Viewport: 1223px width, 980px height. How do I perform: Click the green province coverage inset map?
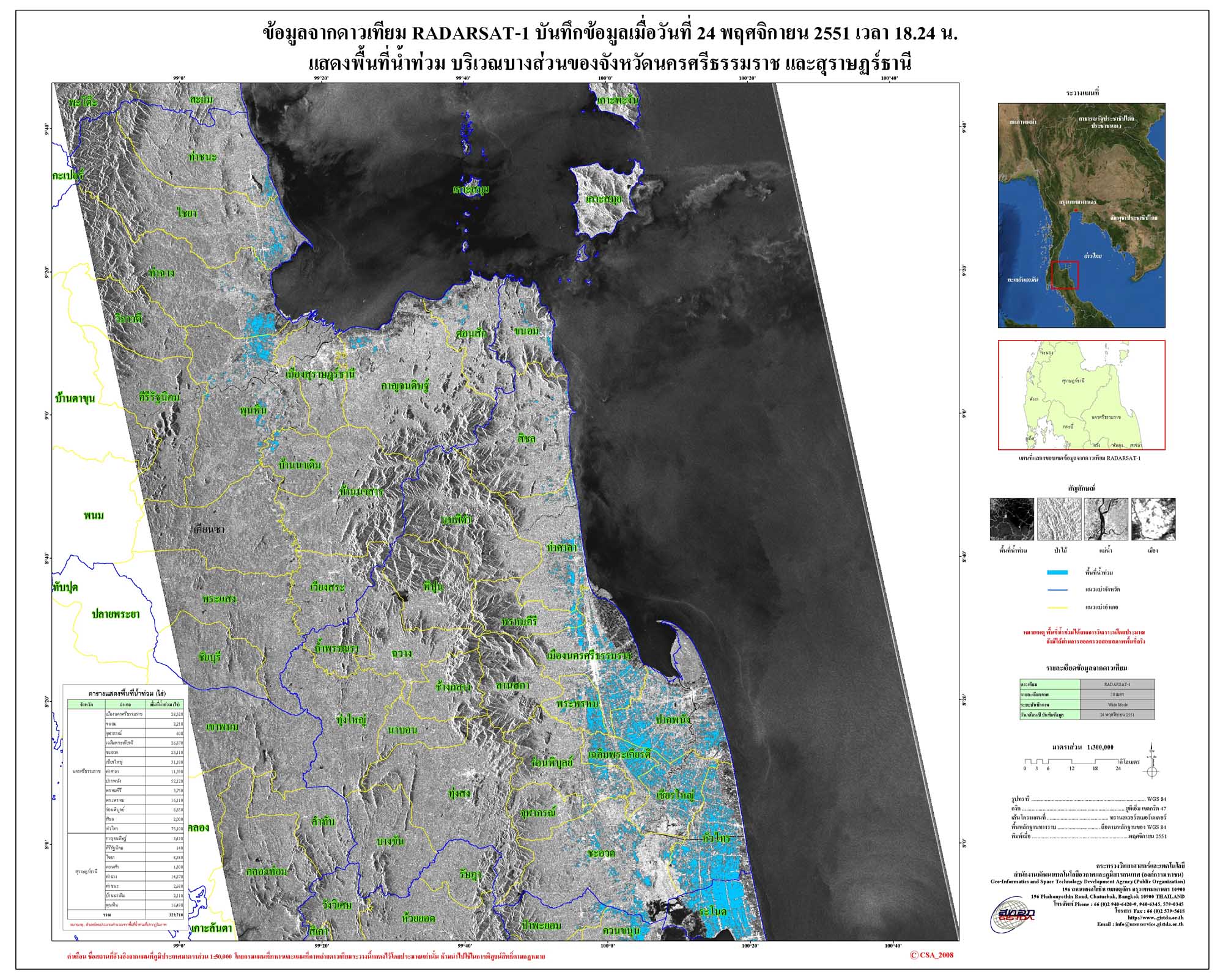pos(1081,395)
